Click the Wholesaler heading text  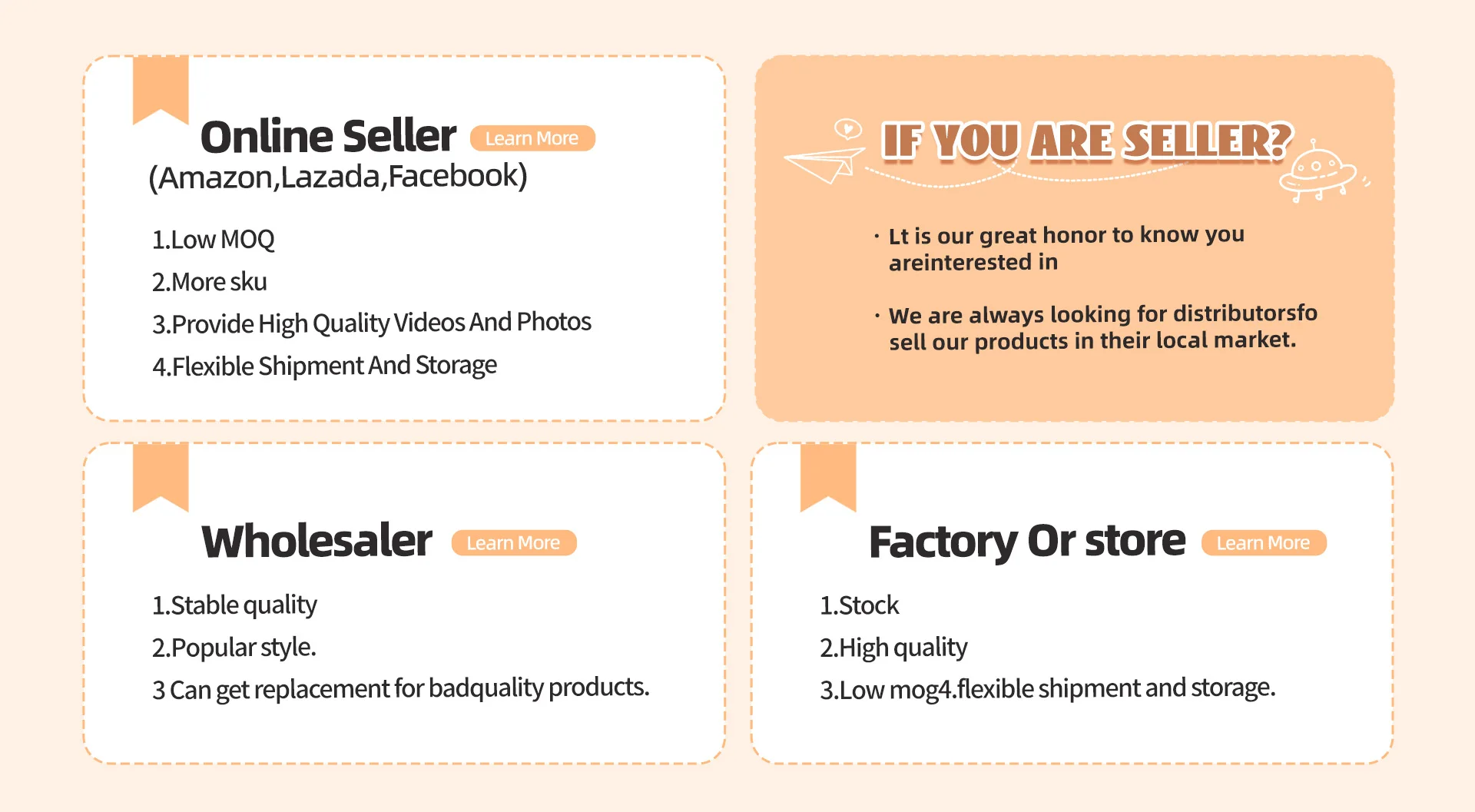317,541
